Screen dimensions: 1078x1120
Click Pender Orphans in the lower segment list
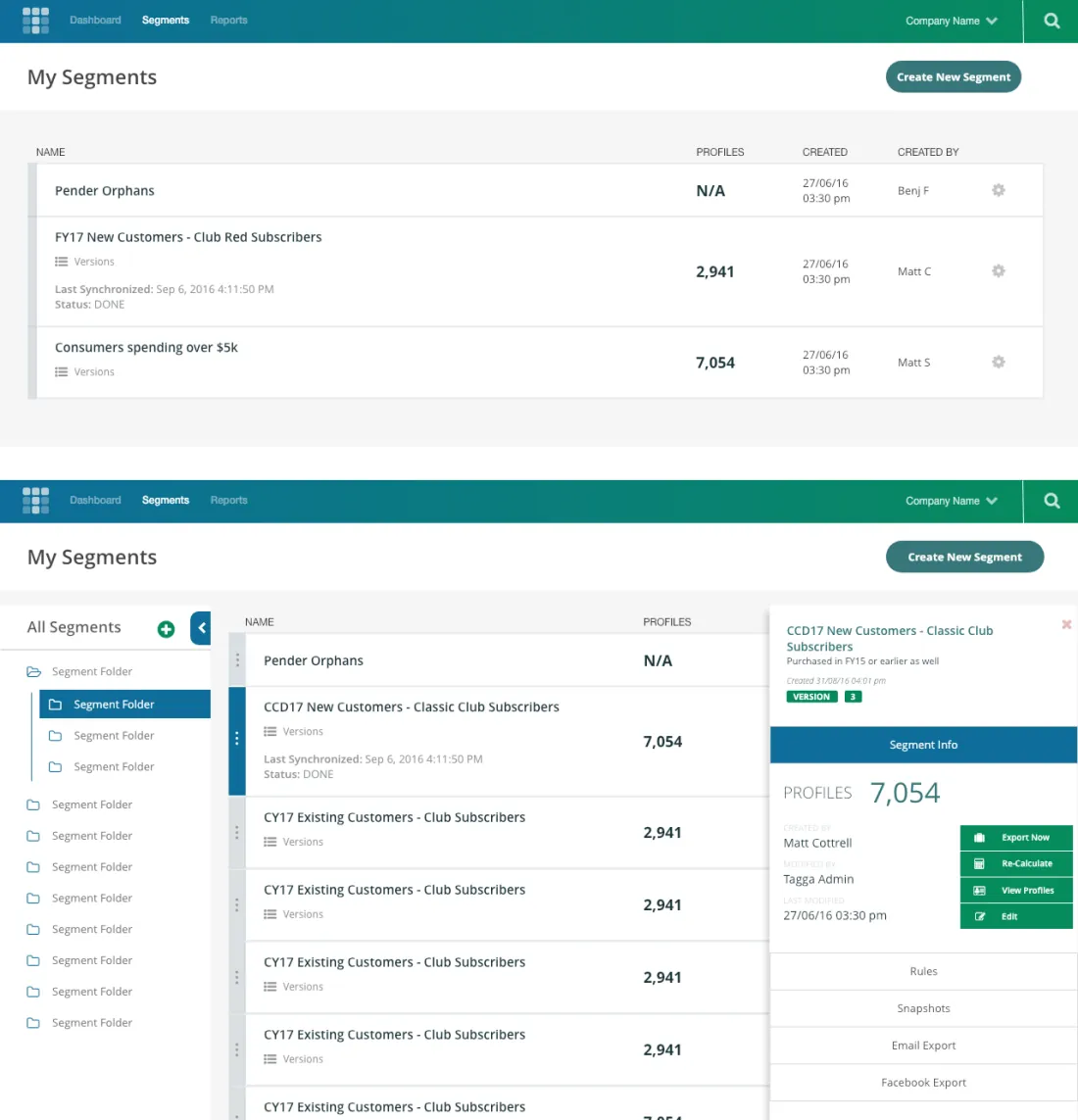point(313,660)
